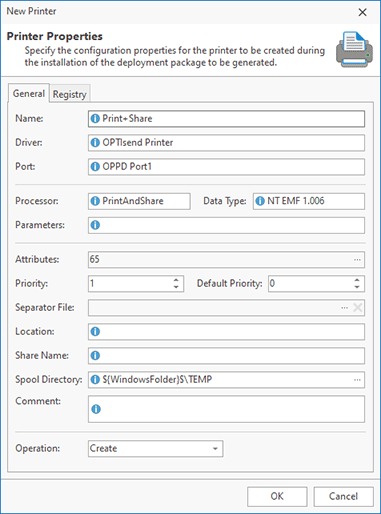
Task: Click the New Printer title text
Action: coord(31,11)
